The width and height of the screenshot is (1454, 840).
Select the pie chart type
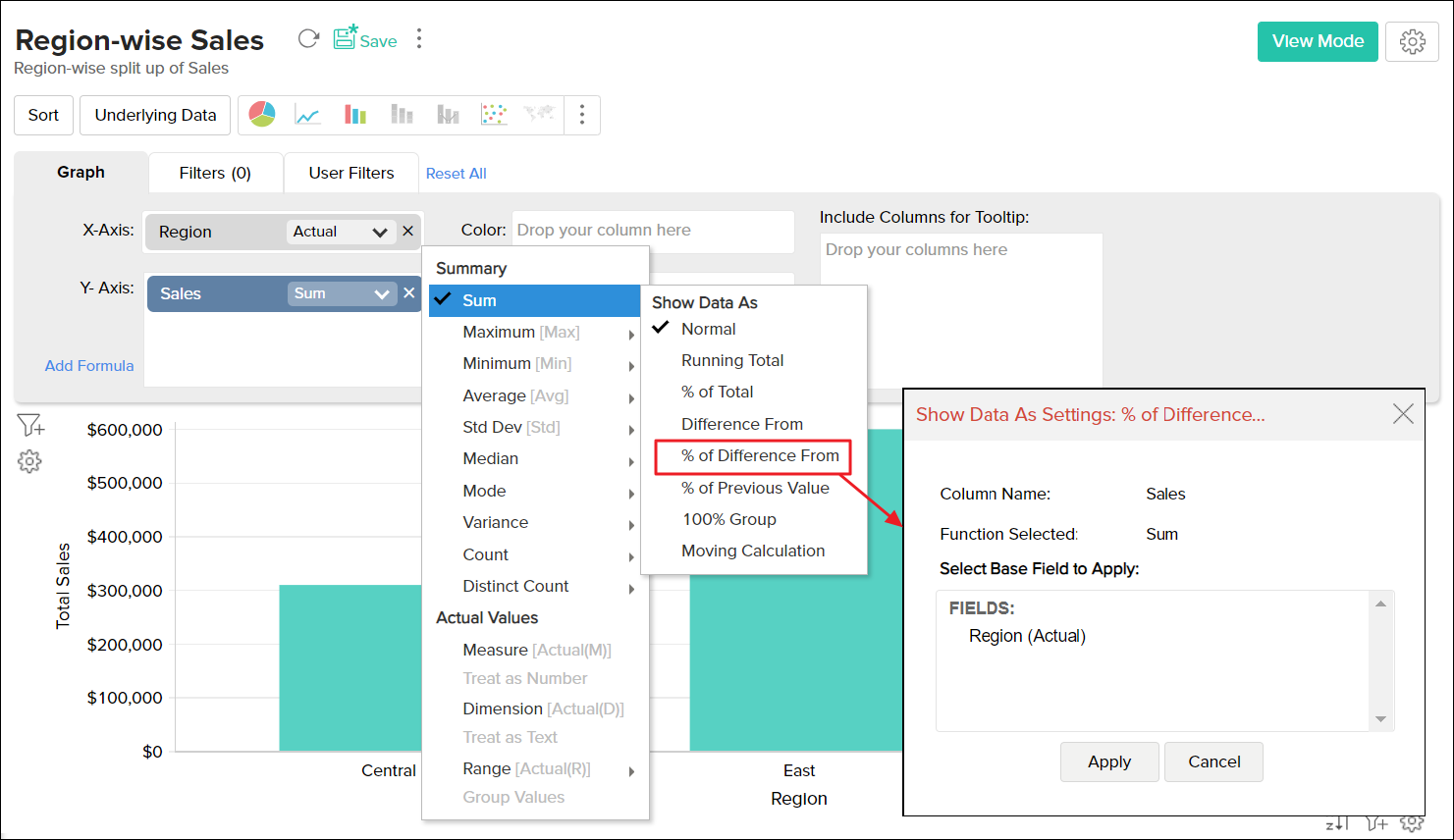point(262,113)
